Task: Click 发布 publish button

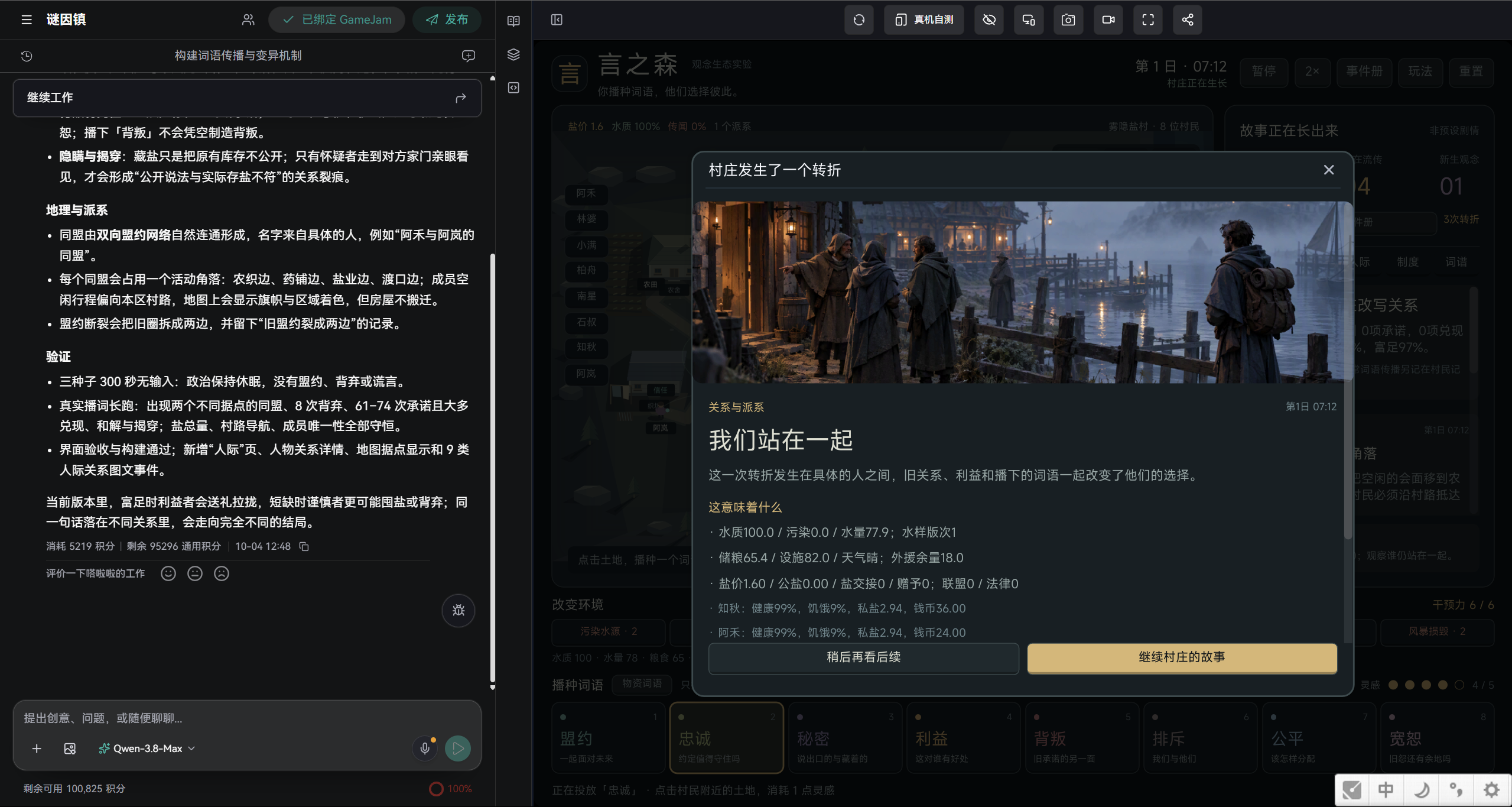Action: (447, 20)
